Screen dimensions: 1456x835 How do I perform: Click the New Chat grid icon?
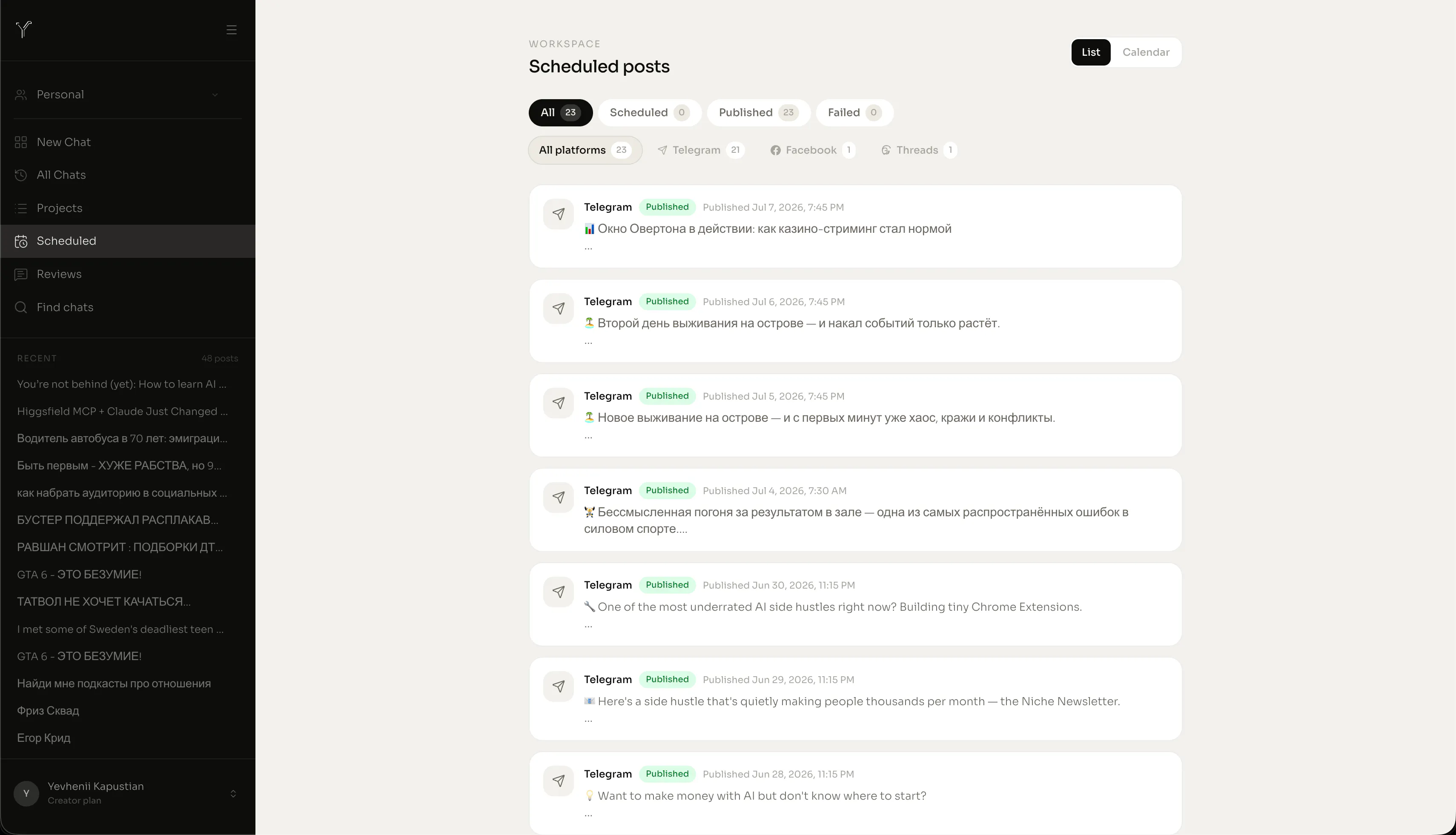click(x=21, y=142)
